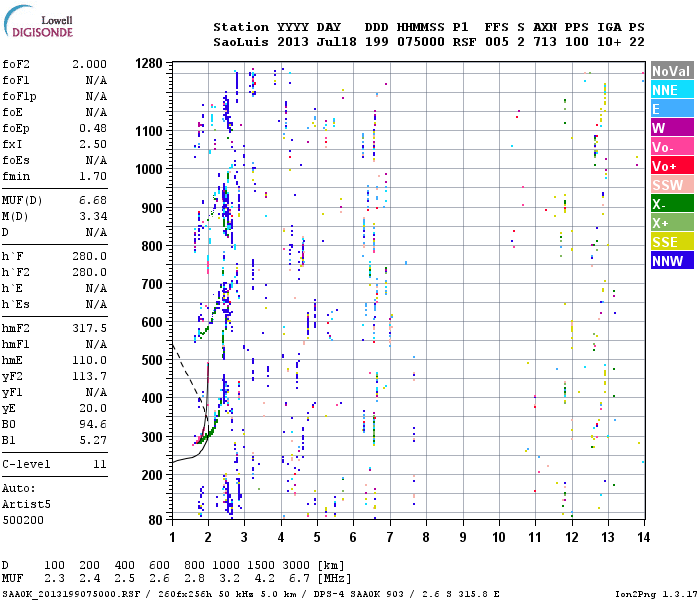This screenshot has width=700, height=600.
Task: Click the B1 value 5.27
Action: (x=93, y=440)
